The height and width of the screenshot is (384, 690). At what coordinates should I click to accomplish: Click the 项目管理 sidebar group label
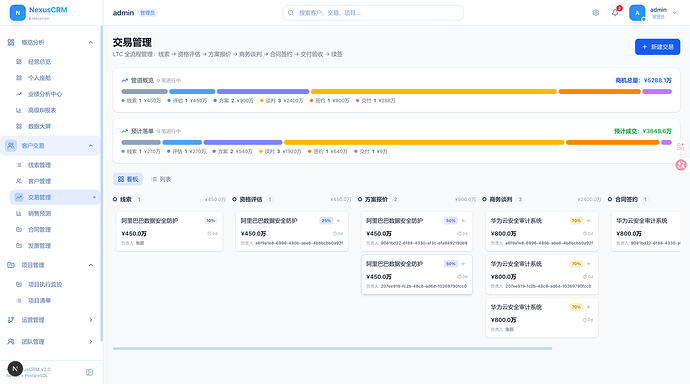click(33, 265)
